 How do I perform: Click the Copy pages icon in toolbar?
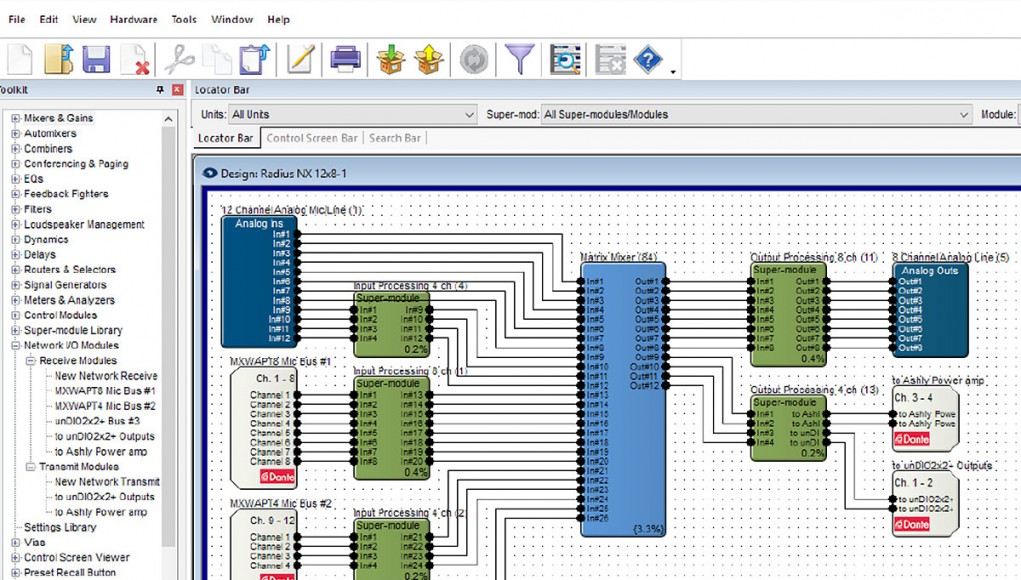pos(217,59)
